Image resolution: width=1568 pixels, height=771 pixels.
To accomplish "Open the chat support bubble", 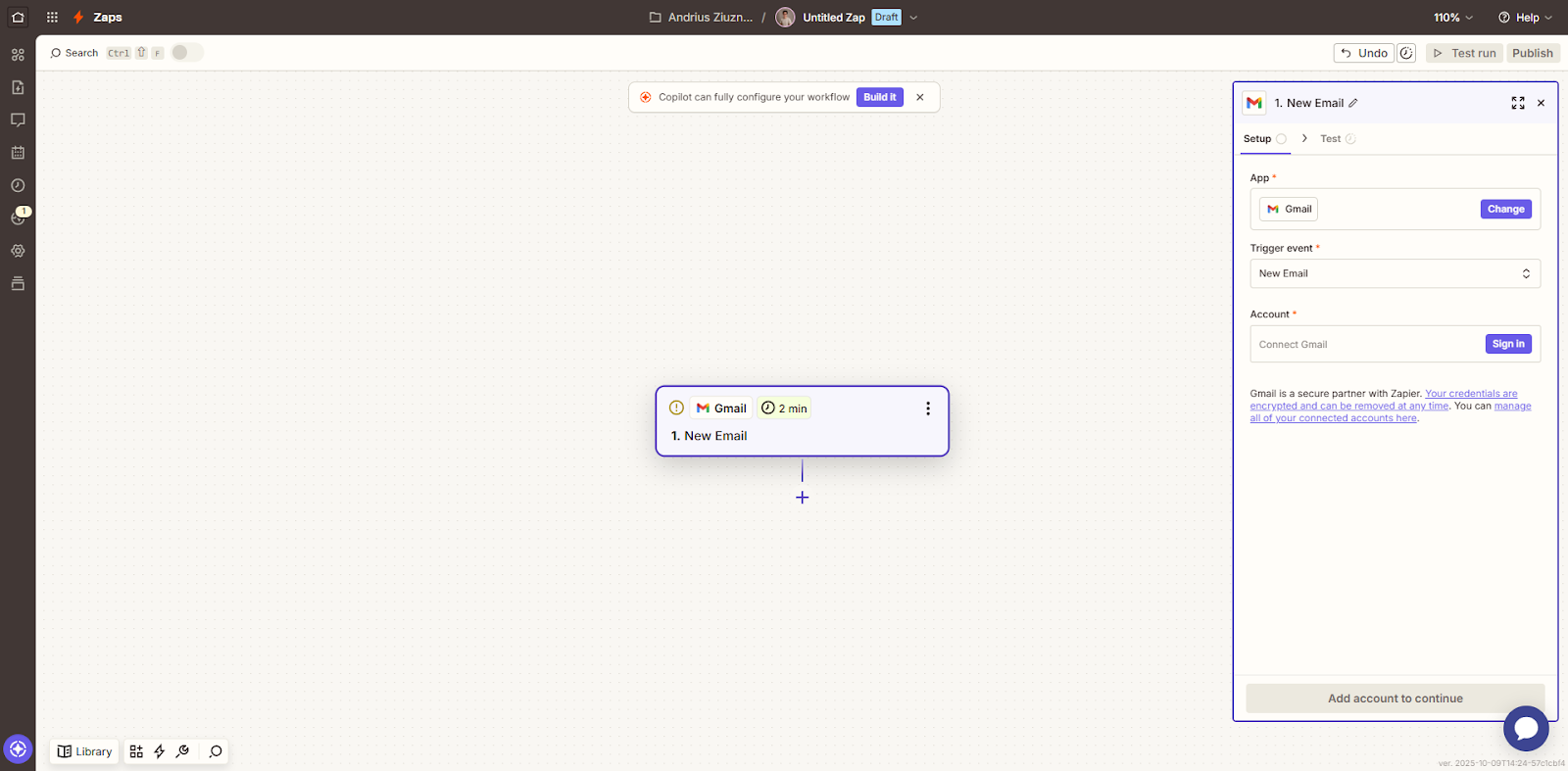I will 1526,728.
